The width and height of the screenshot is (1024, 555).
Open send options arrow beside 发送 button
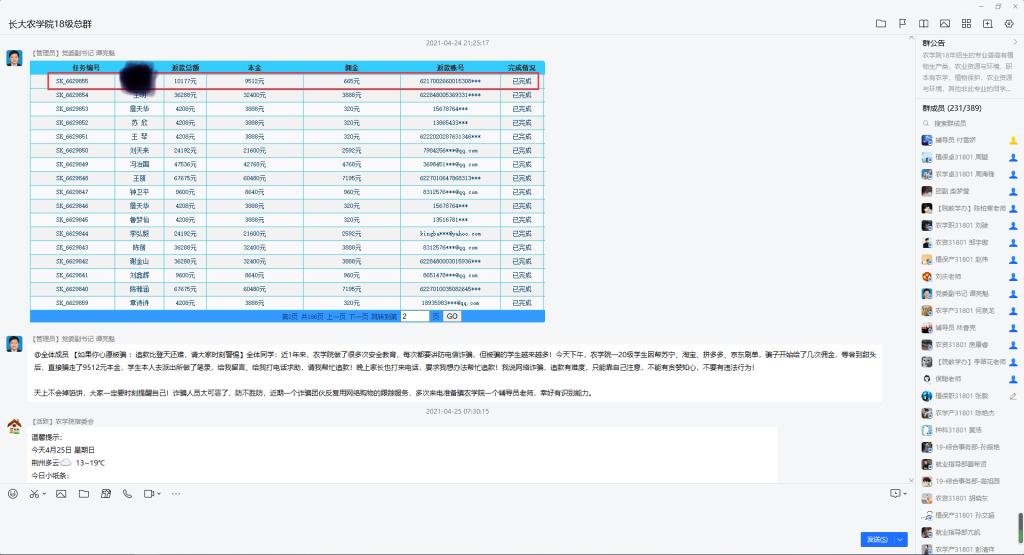tap(902, 539)
